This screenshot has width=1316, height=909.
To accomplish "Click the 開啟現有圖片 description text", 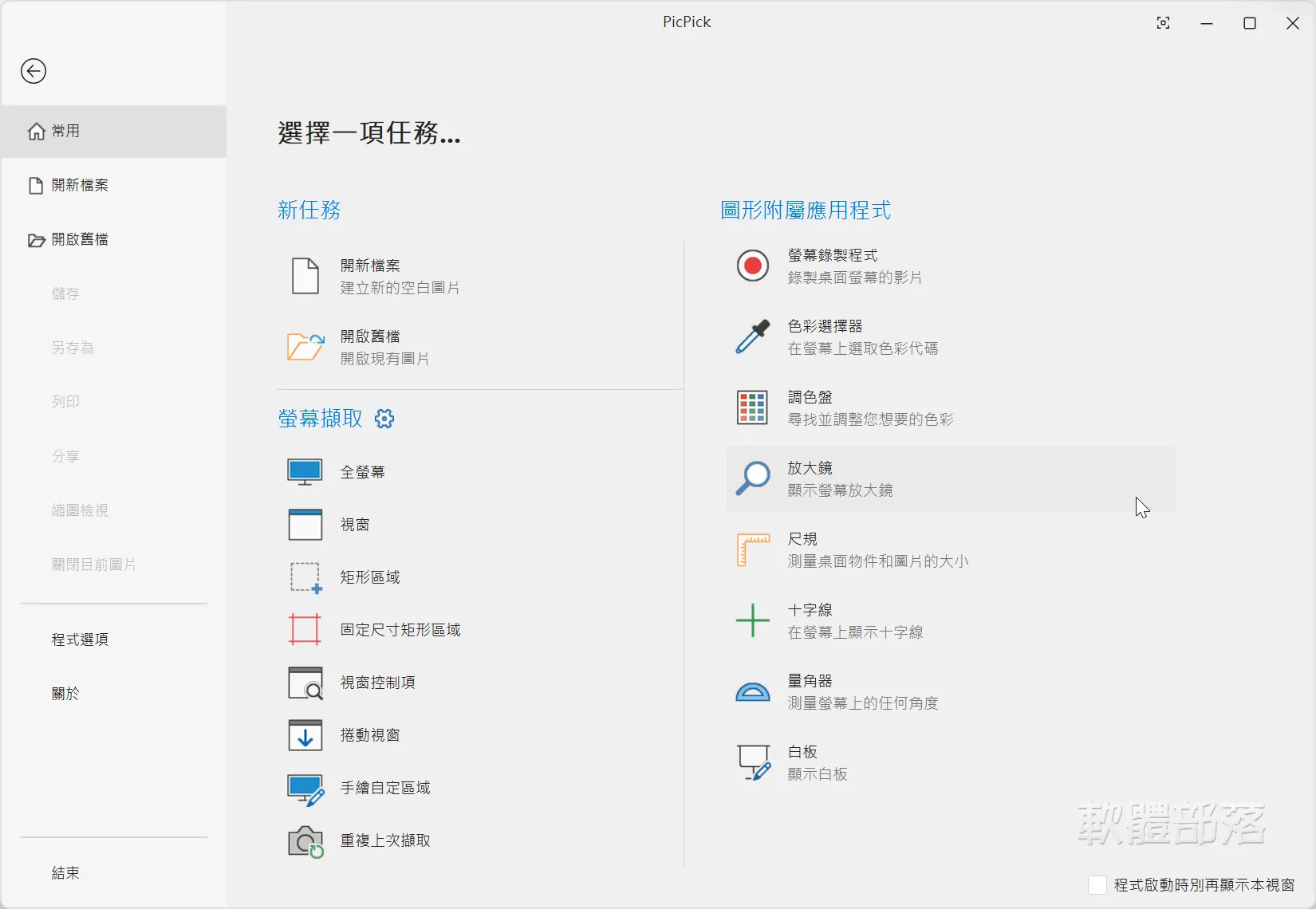I will point(385,359).
